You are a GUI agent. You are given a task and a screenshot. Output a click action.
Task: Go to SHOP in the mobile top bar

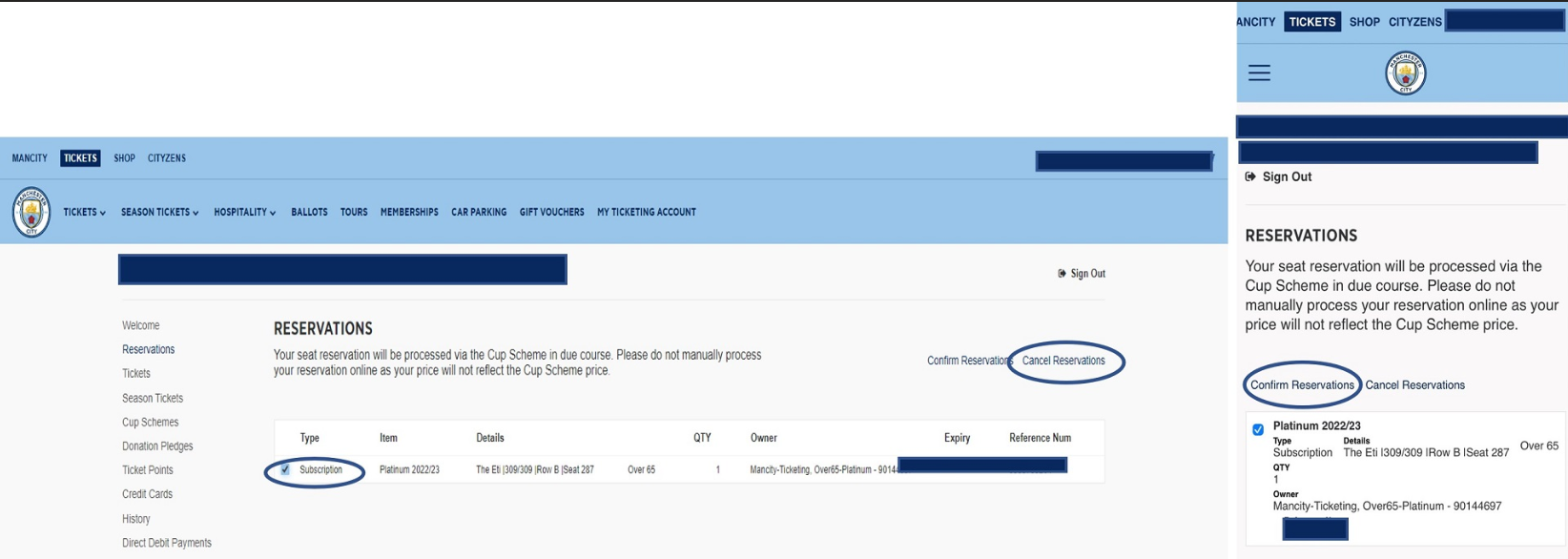coord(1365,22)
